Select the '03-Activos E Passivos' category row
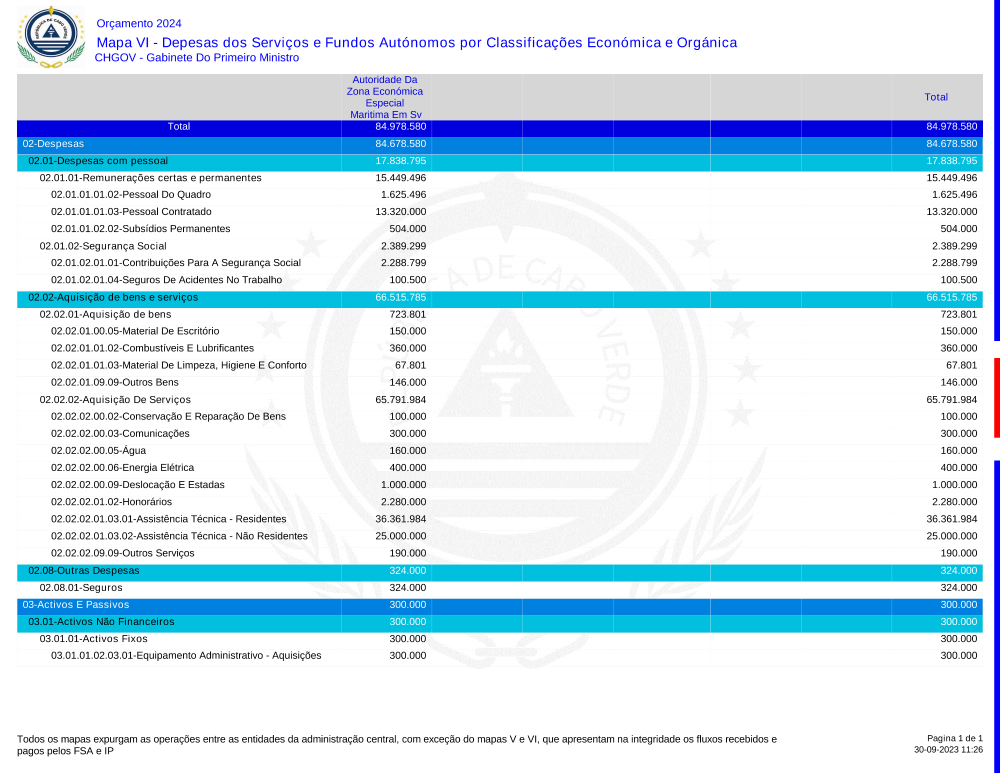Screen dimensions: 1000x773 [x=76, y=605]
